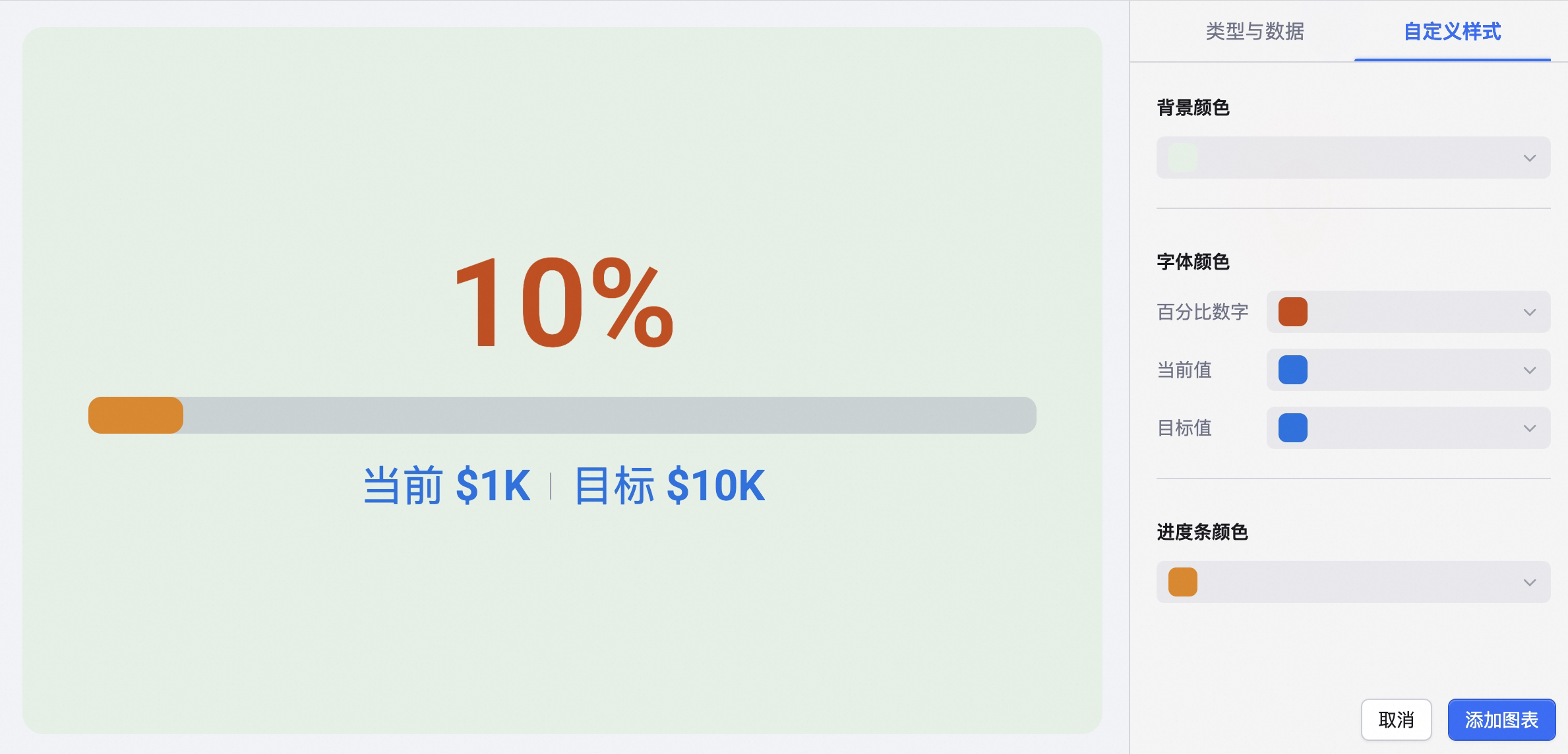This screenshot has height=754, width=1568.
Task: Expand the 当前值 color dropdown chevron
Action: [1530, 370]
